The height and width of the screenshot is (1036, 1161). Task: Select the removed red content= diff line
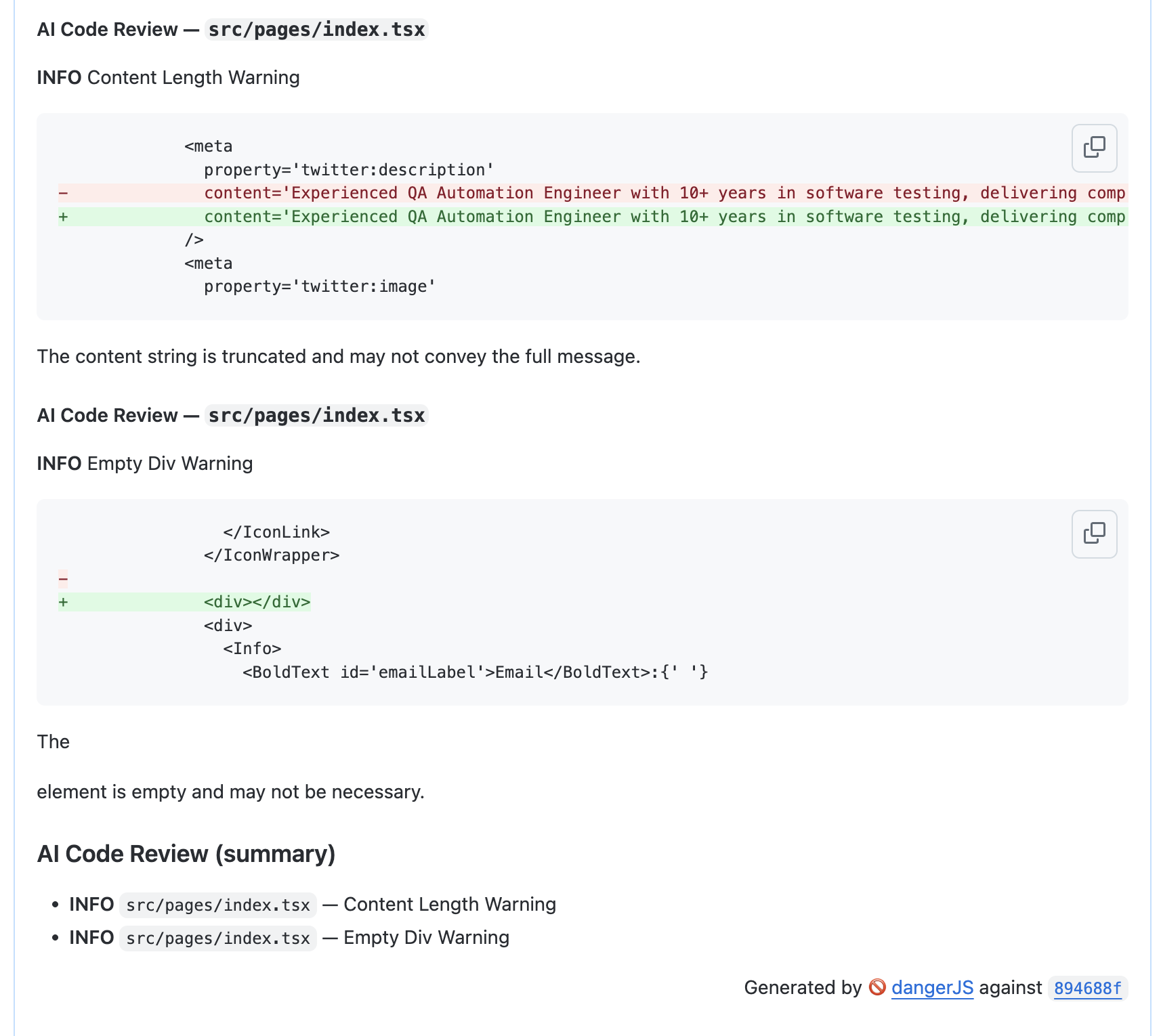(593, 193)
